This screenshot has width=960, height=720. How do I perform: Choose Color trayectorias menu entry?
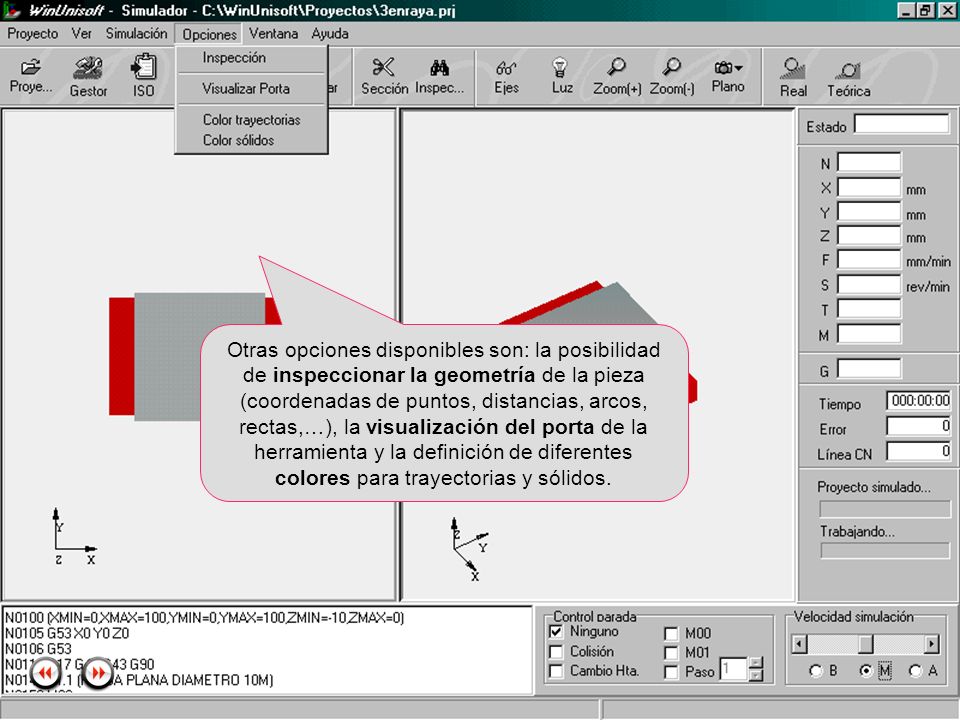click(x=251, y=120)
